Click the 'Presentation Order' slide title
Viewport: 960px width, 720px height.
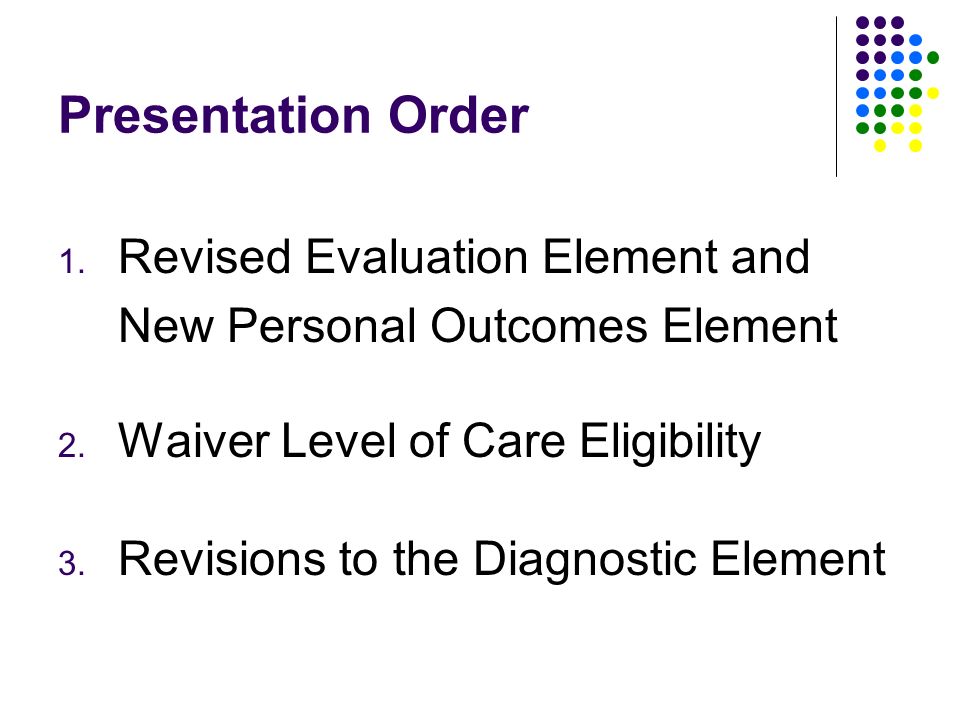point(294,114)
